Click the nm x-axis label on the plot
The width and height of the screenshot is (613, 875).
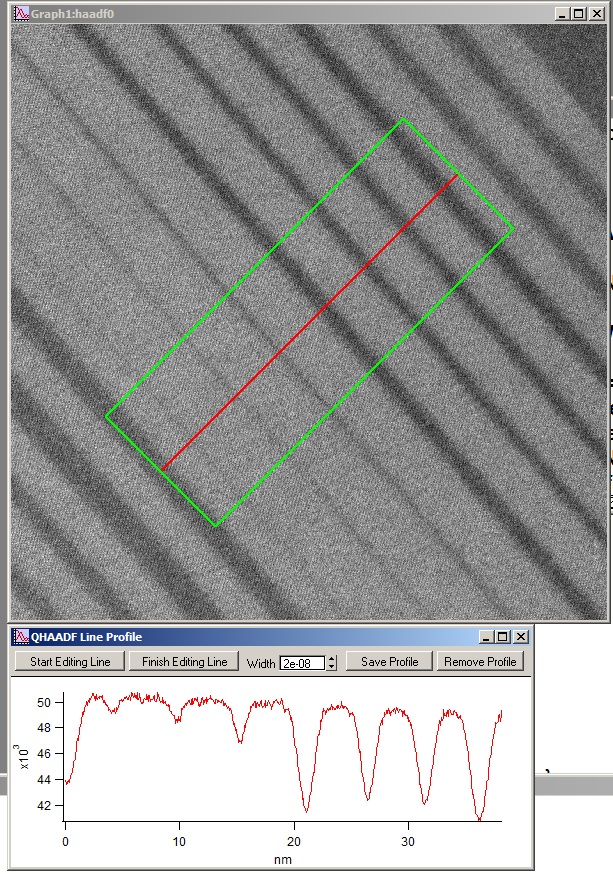282,858
